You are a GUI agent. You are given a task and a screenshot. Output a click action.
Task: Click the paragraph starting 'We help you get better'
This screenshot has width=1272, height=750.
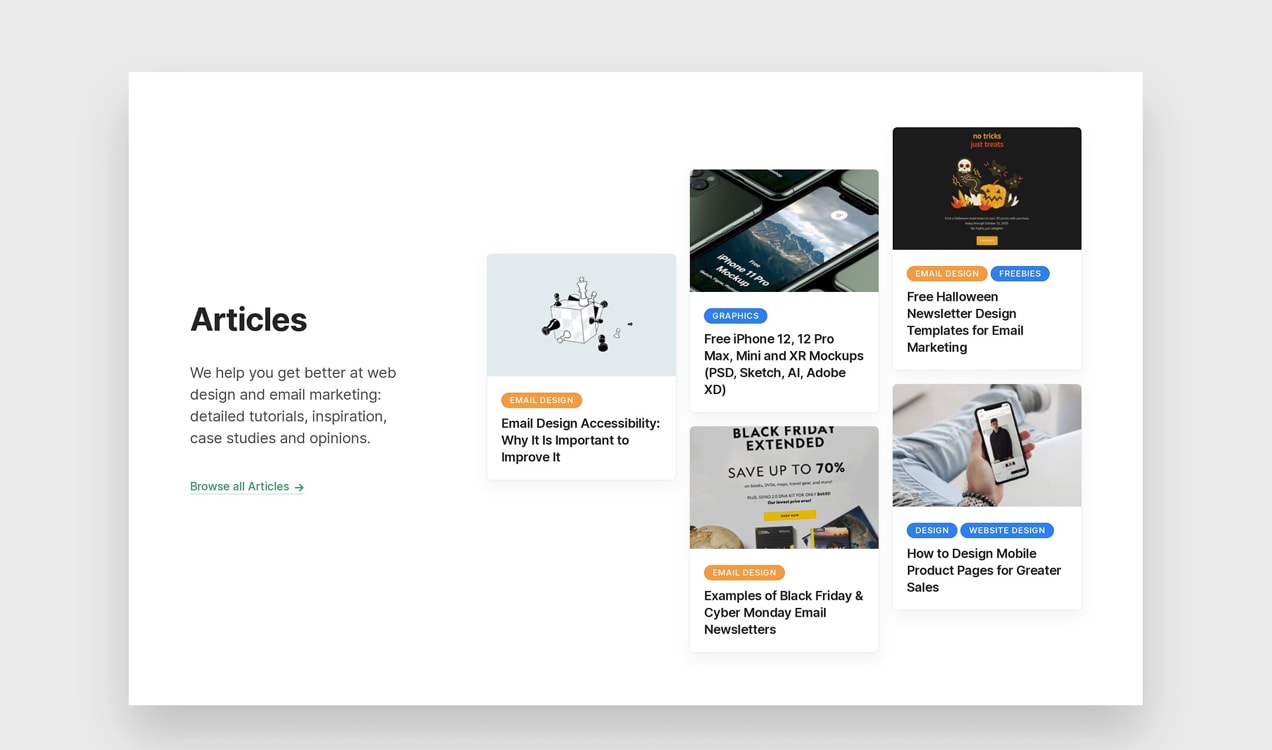click(293, 405)
